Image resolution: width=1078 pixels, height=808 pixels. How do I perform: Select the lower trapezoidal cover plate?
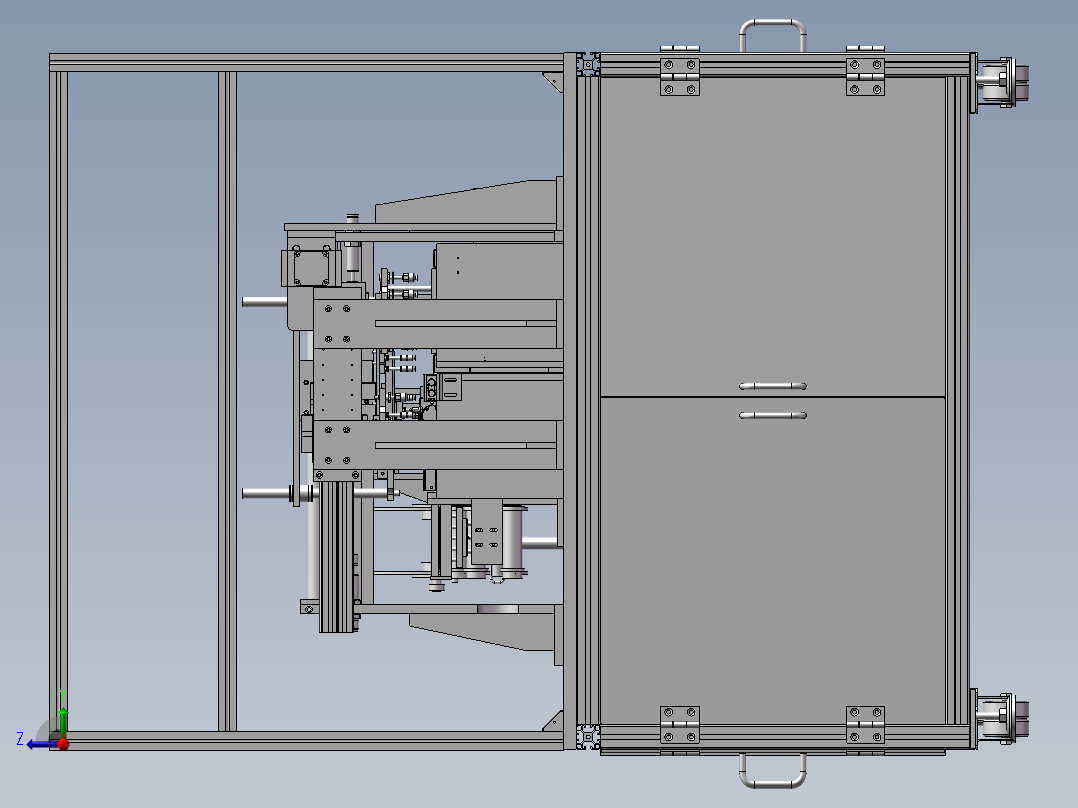coord(482,632)
